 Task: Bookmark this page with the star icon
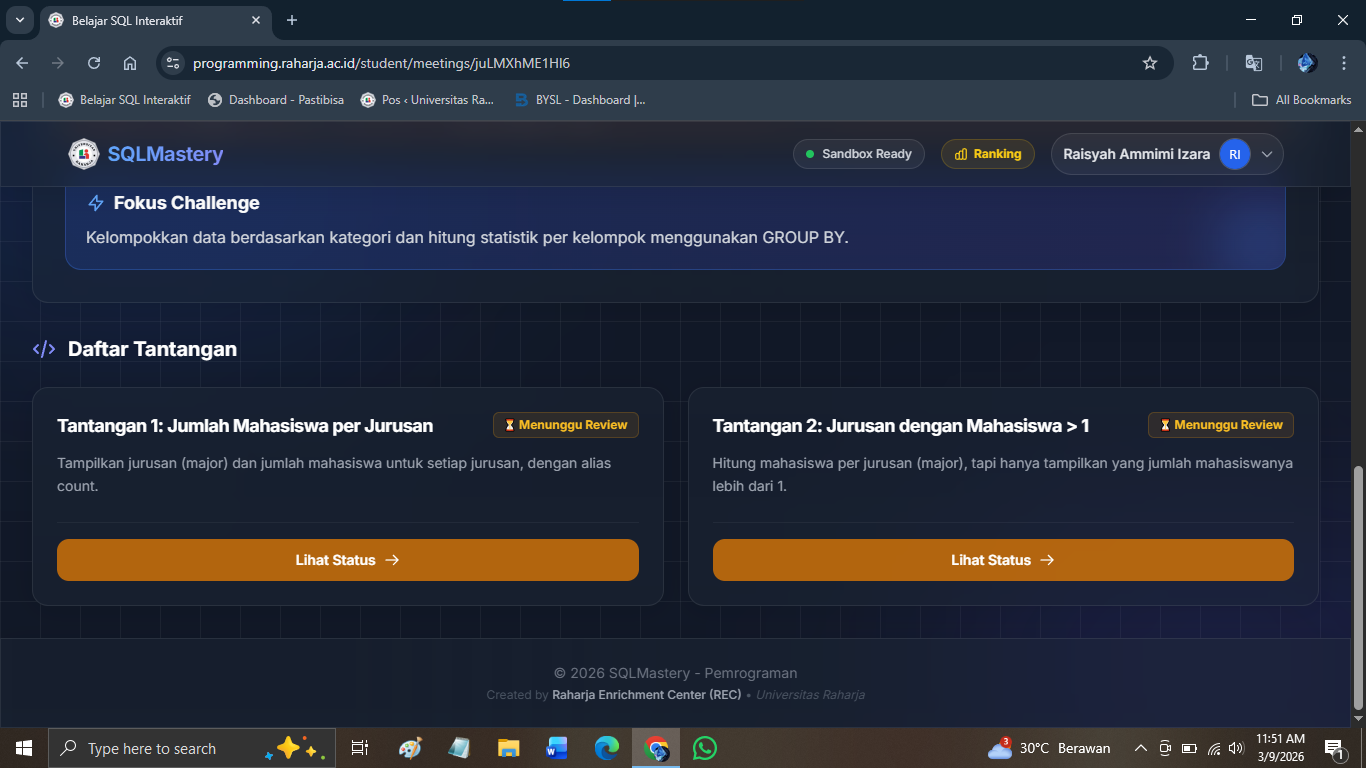tap(1150, 63)
